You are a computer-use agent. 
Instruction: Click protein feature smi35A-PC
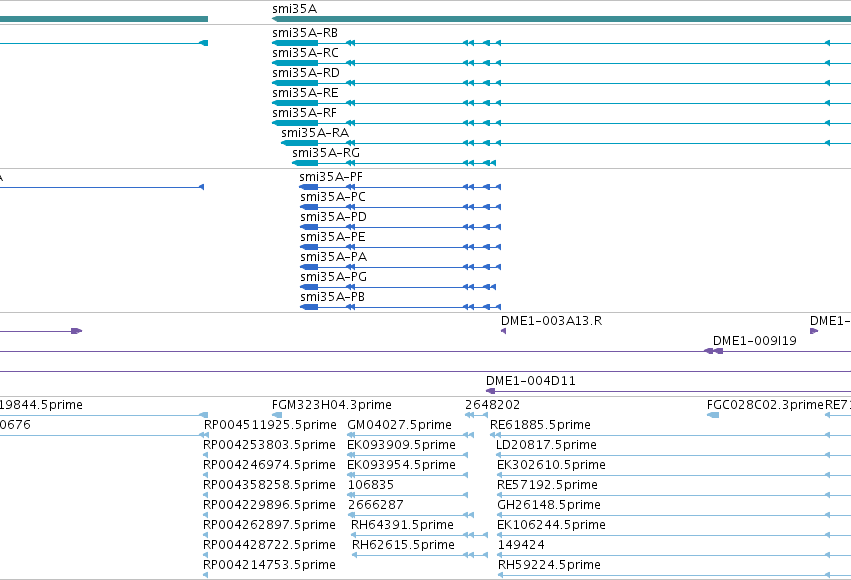tap(333, 197)
